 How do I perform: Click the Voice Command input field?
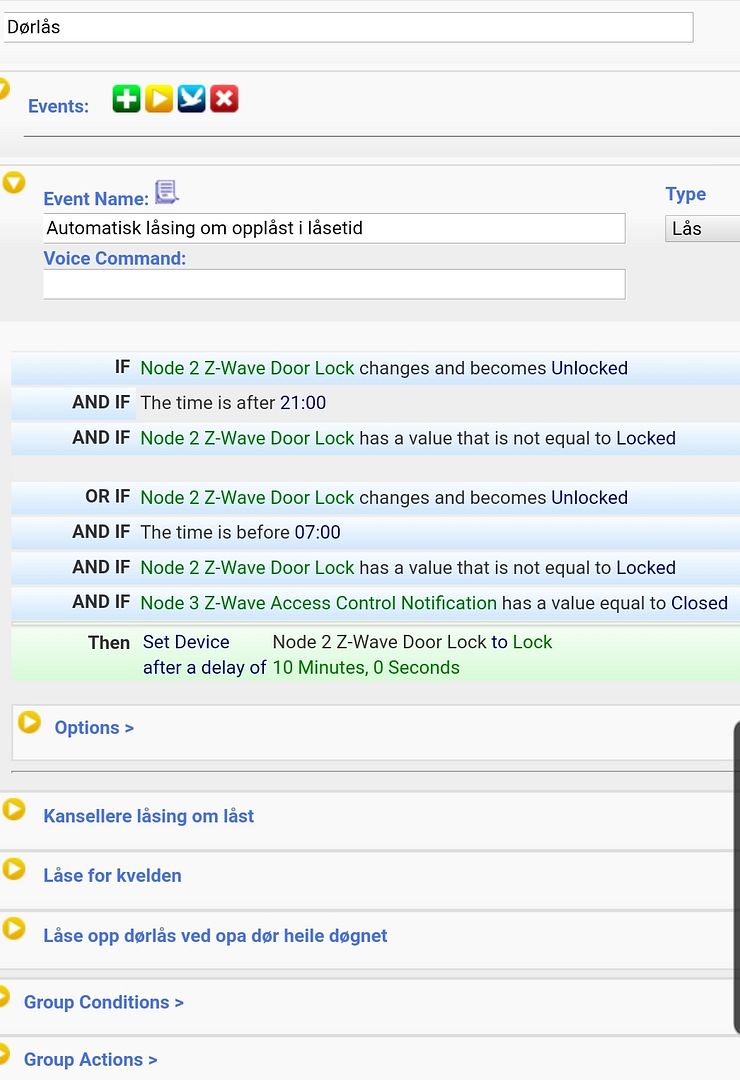click(x=334, y=284)
